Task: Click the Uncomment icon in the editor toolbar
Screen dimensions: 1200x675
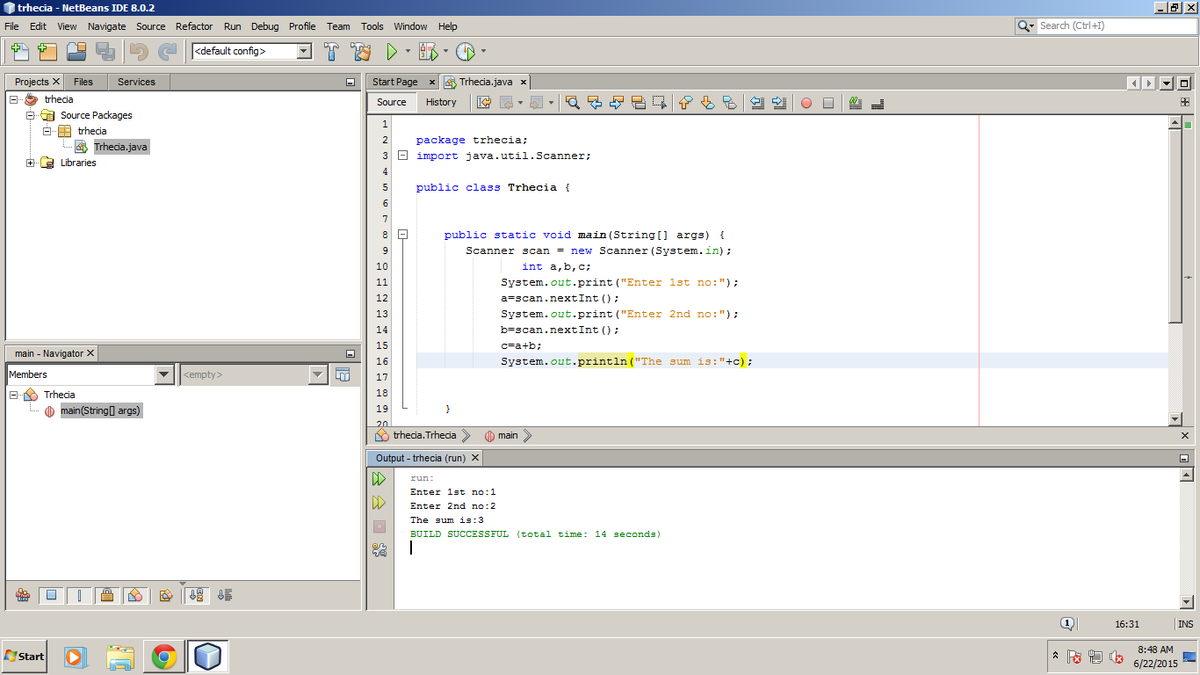Action: coord(878,102)
